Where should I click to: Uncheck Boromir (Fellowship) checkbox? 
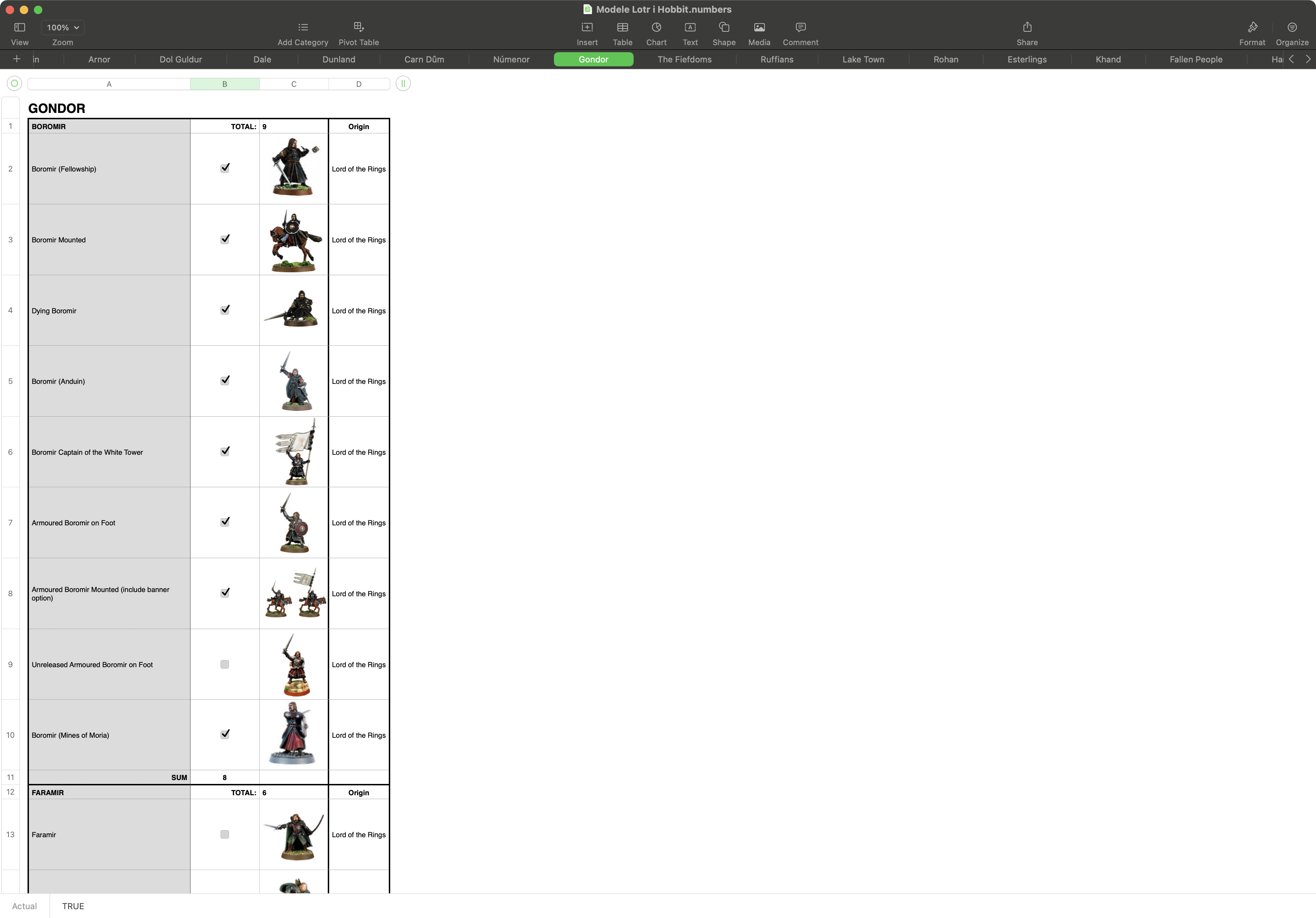[x=225, y=168]
